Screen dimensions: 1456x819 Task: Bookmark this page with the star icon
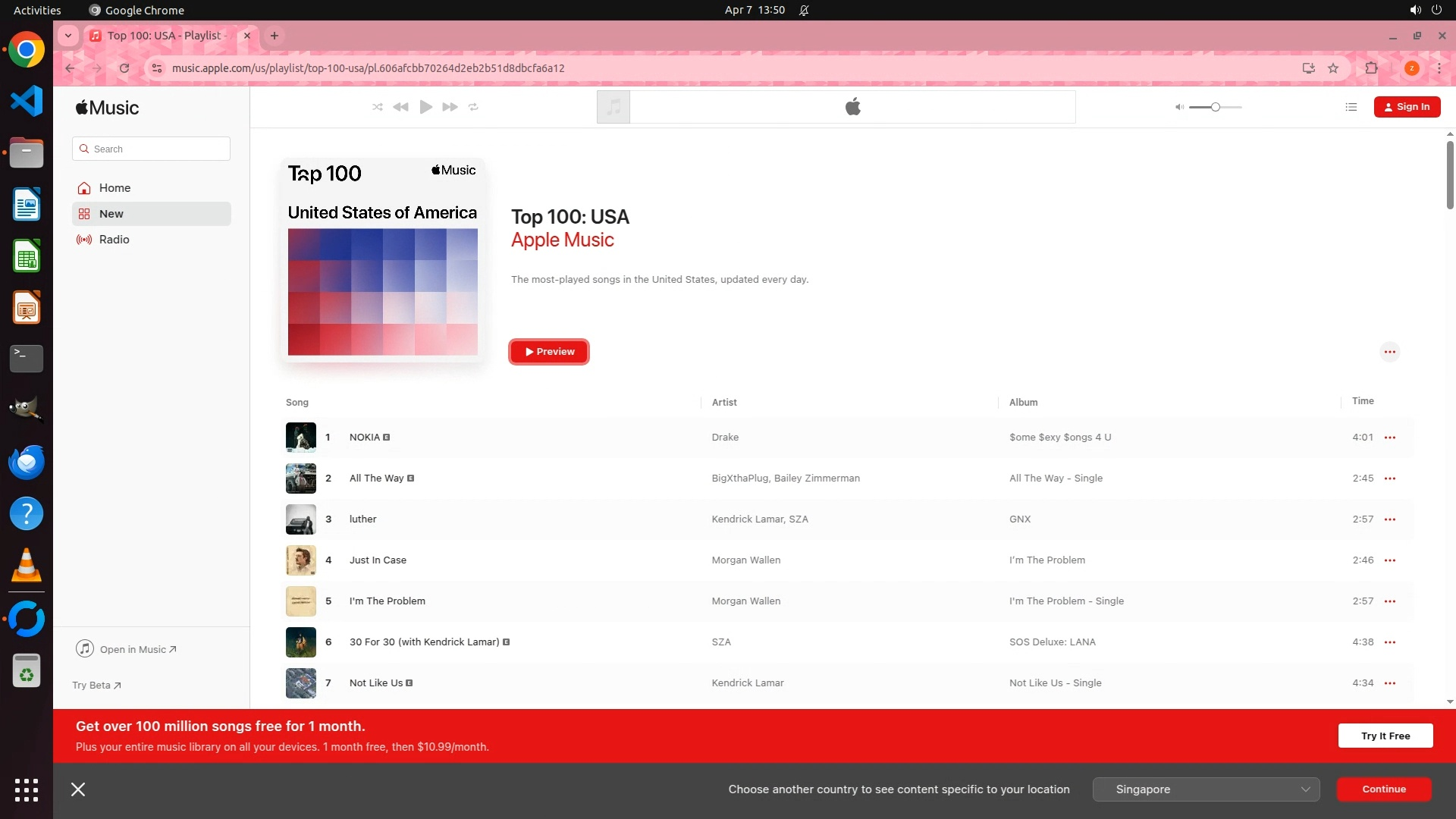[1333, 68]
